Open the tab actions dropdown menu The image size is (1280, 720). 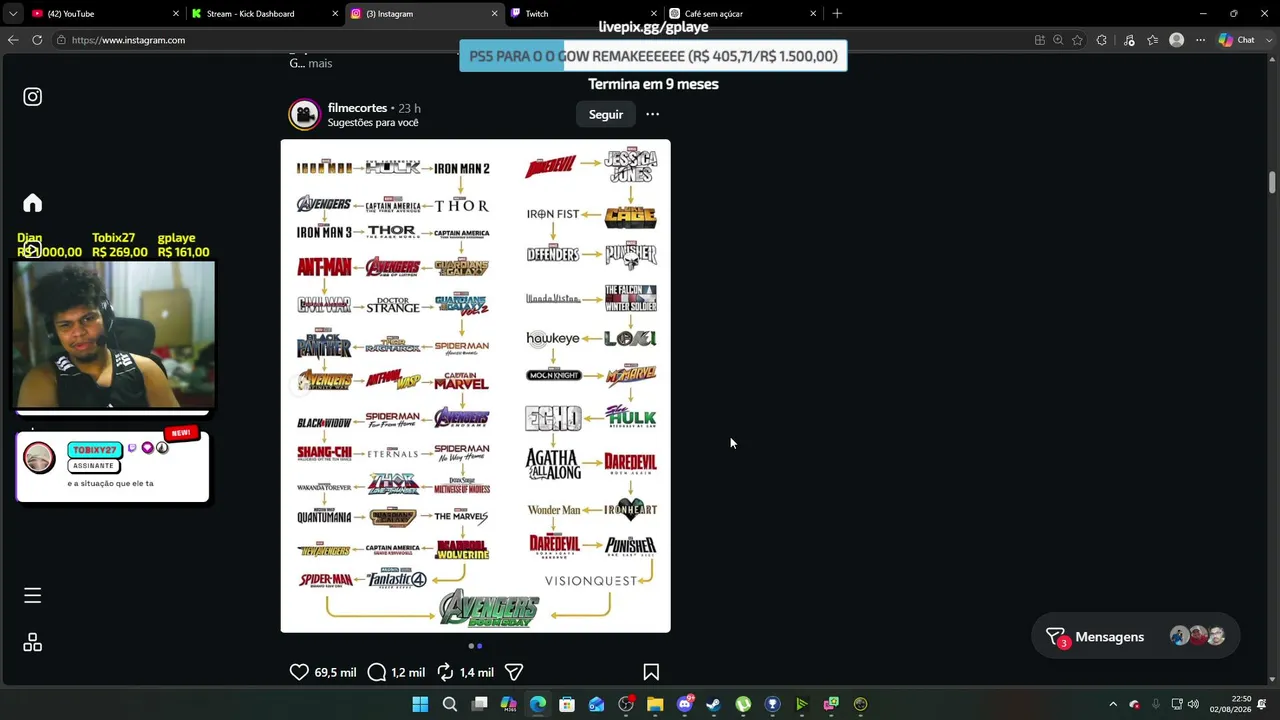click(12, 14)
